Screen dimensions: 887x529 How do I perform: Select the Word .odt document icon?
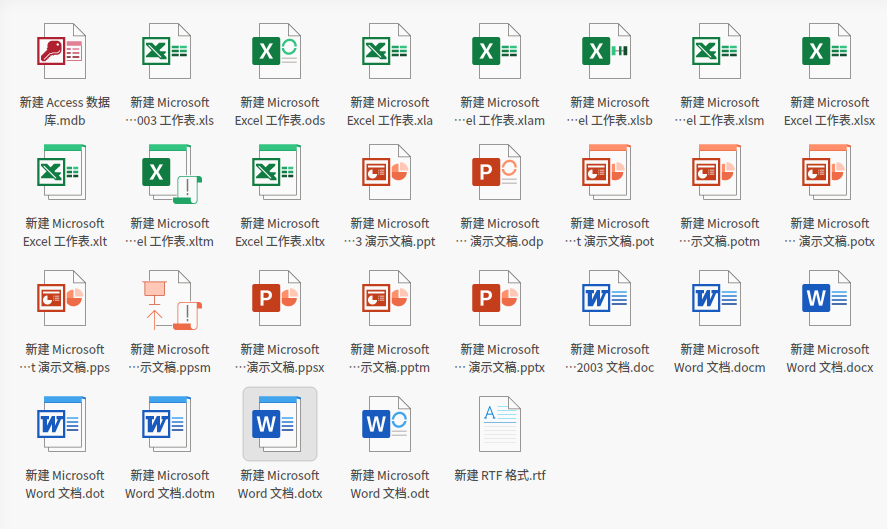386,424
